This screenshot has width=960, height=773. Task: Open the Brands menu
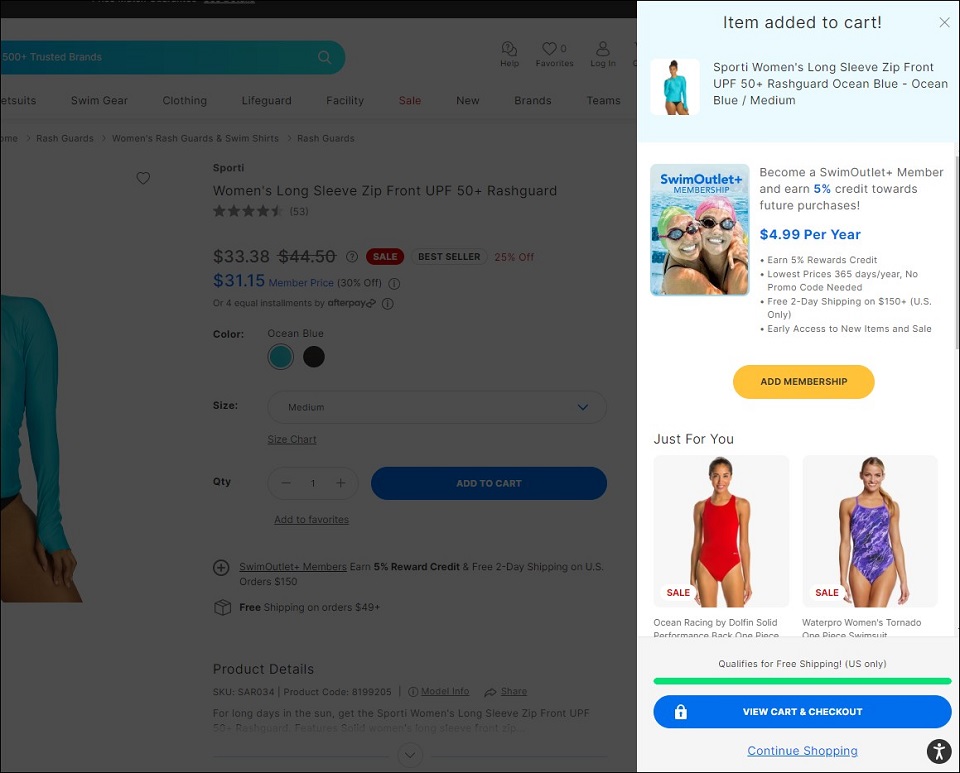tap(533, 100)
